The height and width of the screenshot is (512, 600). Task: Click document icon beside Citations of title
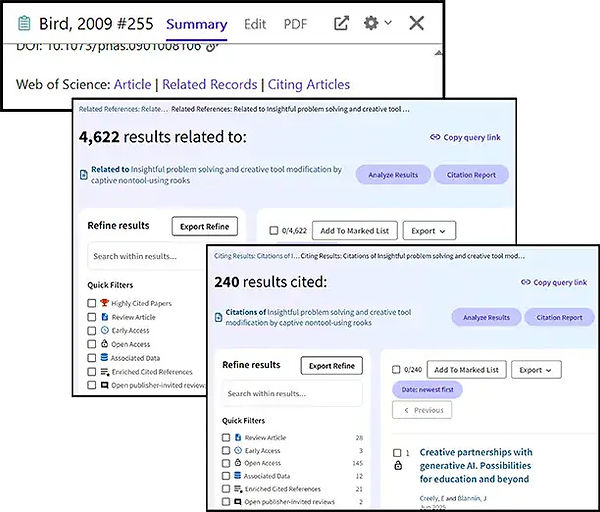[x=218, y=317]
